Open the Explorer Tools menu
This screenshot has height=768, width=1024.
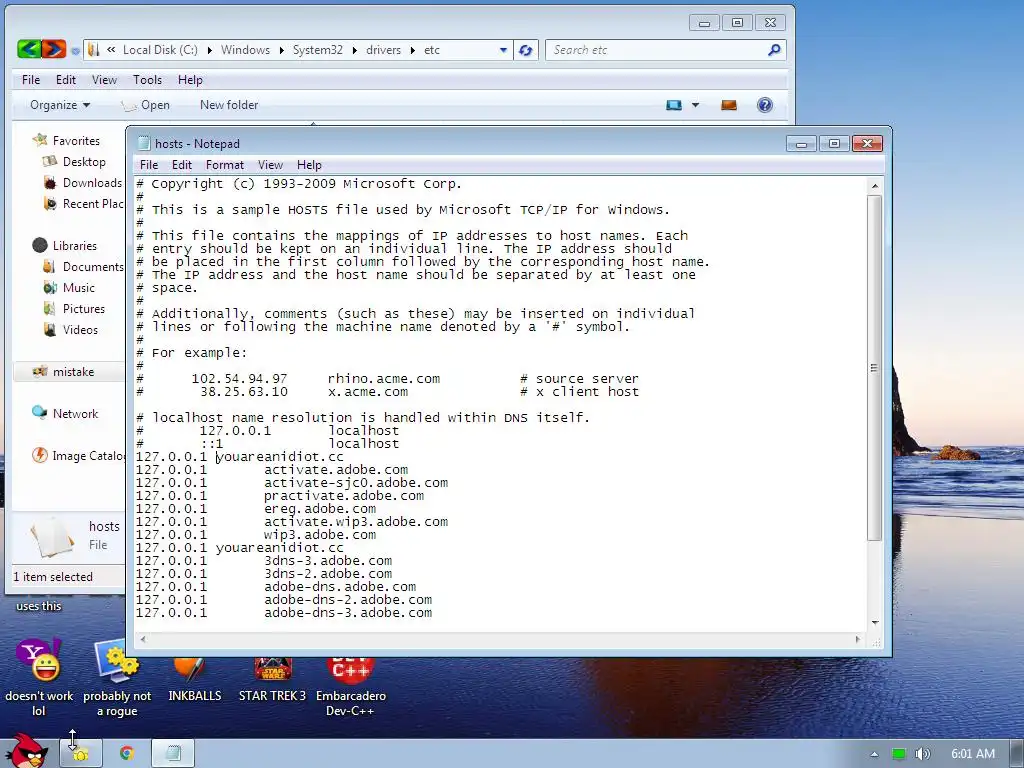147,80
